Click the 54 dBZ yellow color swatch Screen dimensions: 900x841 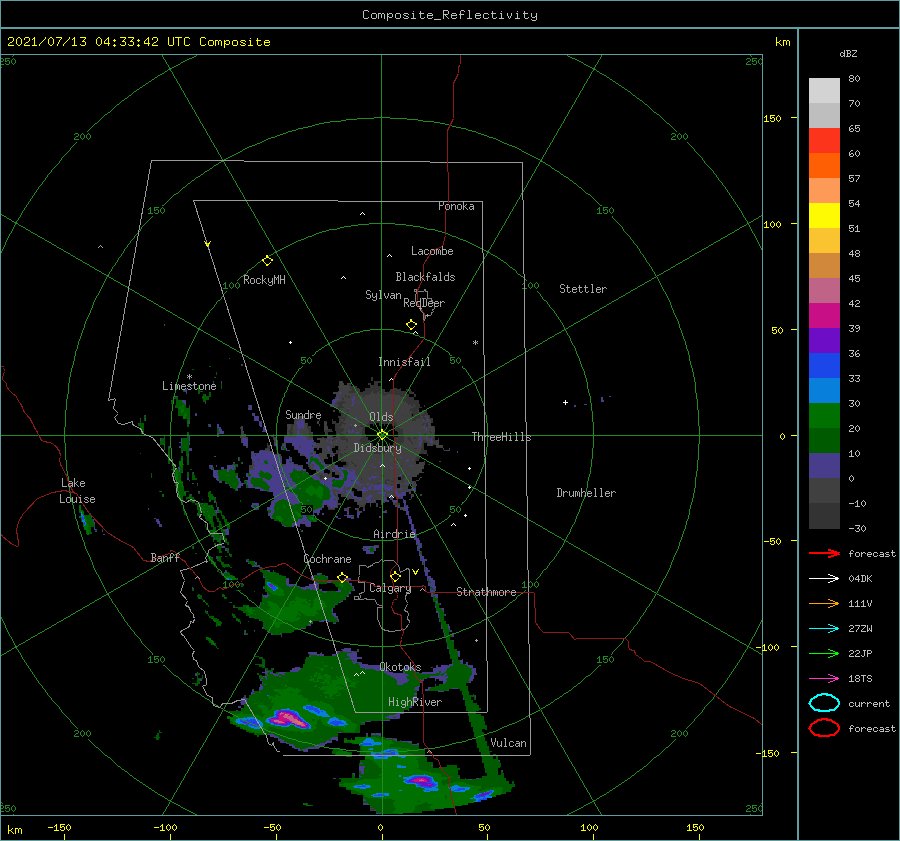point(824,215)
